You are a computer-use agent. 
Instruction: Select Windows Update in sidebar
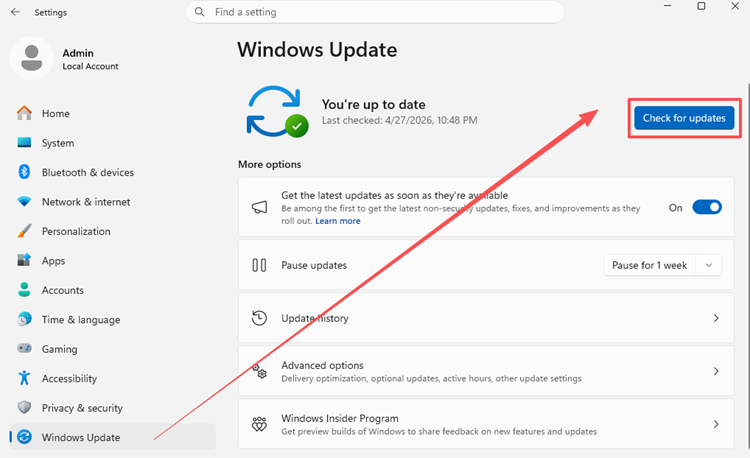coord(112,436)
